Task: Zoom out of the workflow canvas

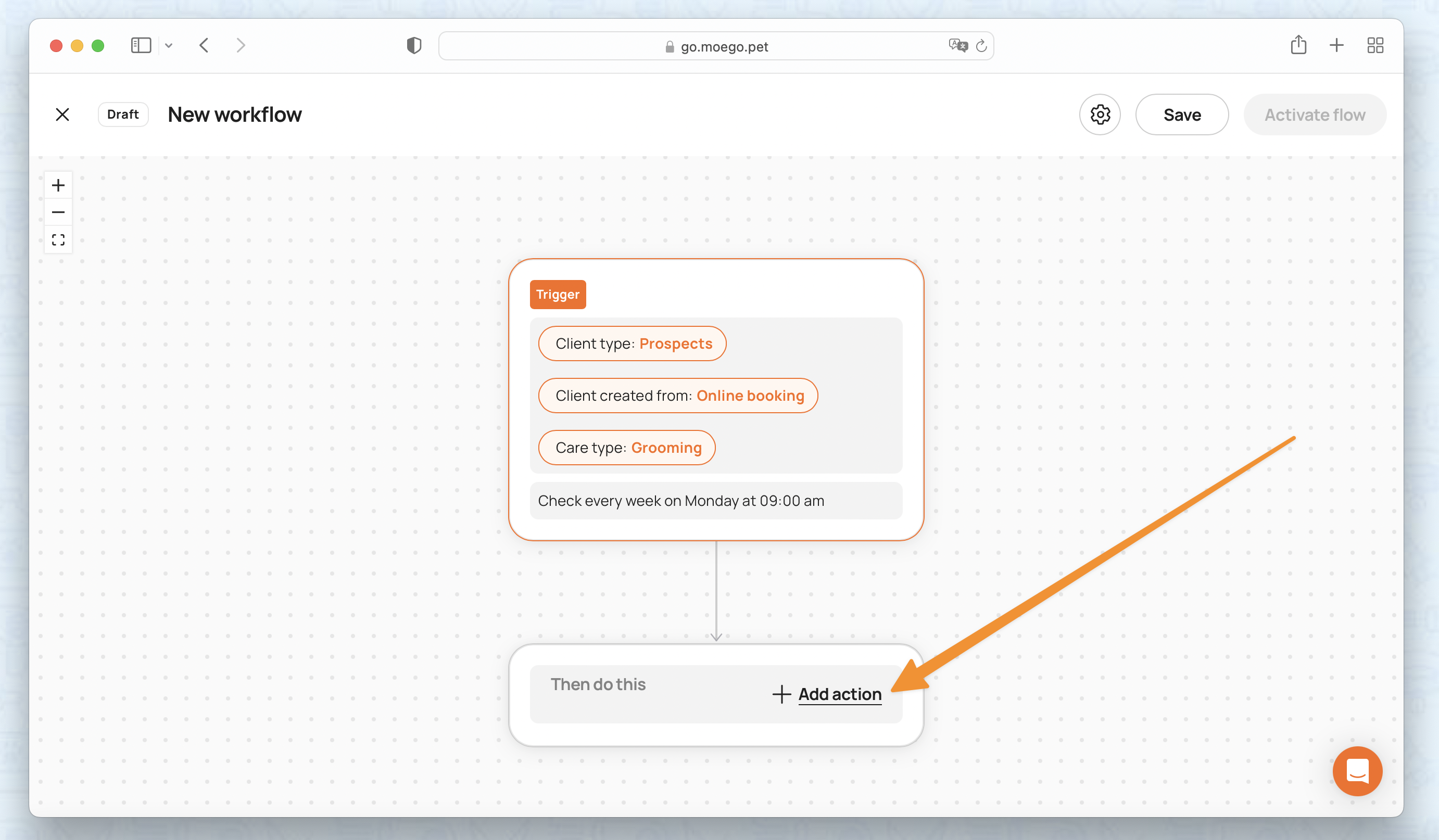Action: point(58,212)
